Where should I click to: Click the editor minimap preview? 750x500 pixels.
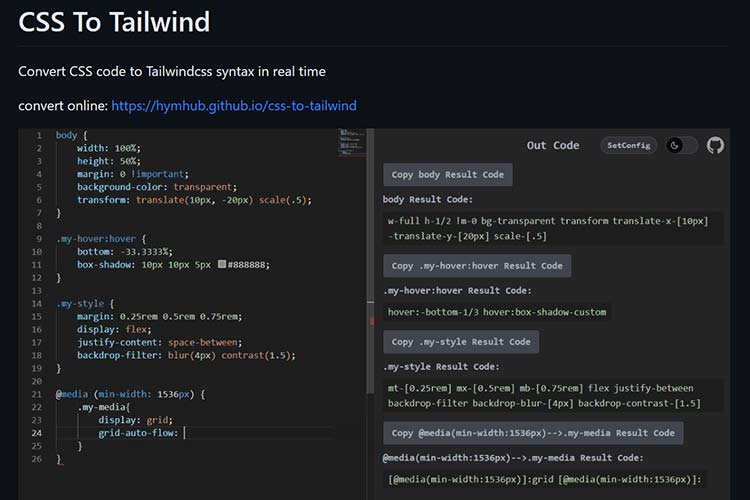[351, 142]
